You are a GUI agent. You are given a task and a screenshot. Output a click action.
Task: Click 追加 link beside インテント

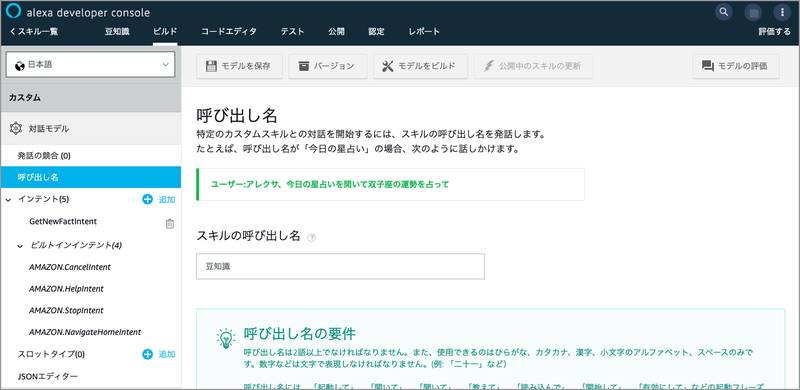coord(167,199)
